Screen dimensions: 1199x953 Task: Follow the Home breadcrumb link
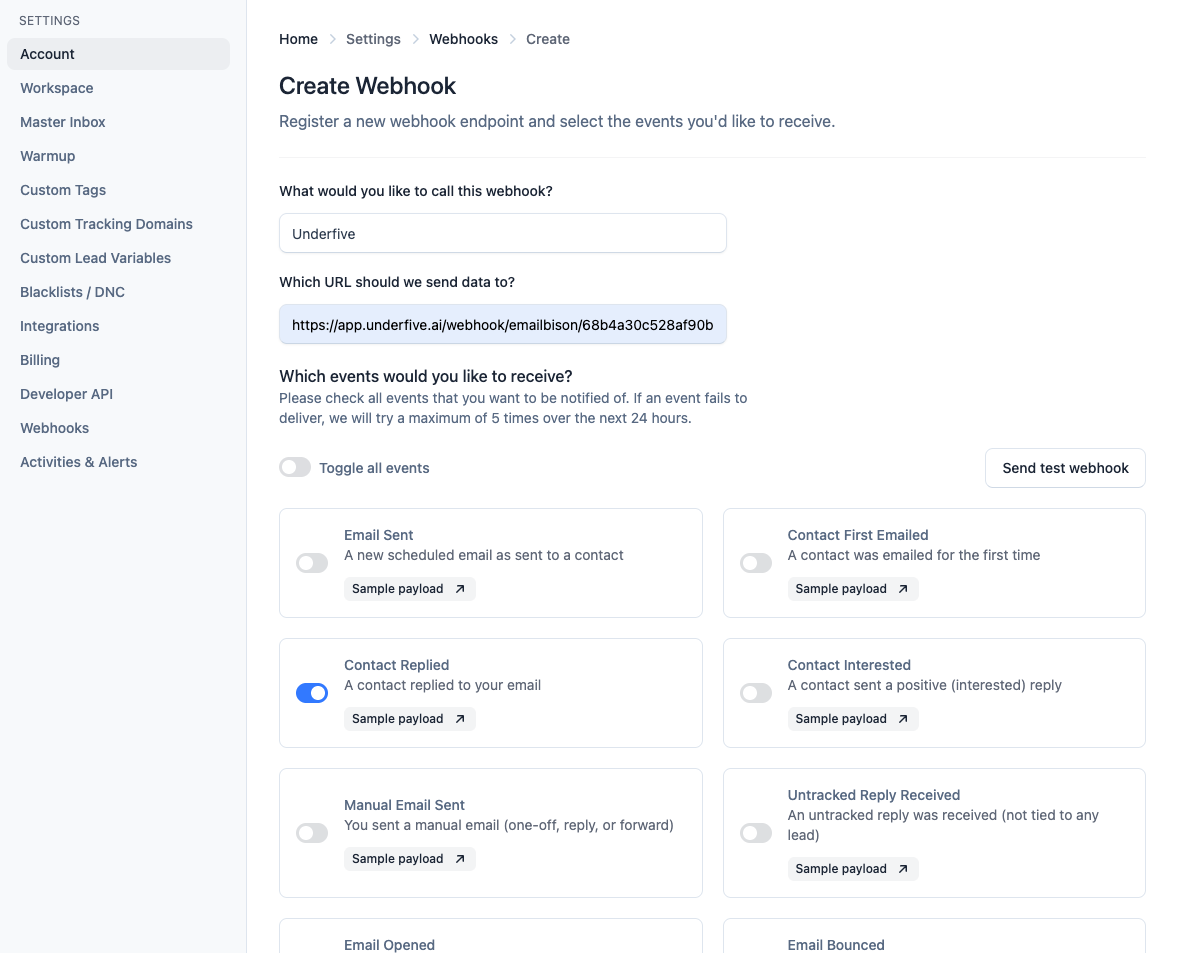(x=298, y=39)
